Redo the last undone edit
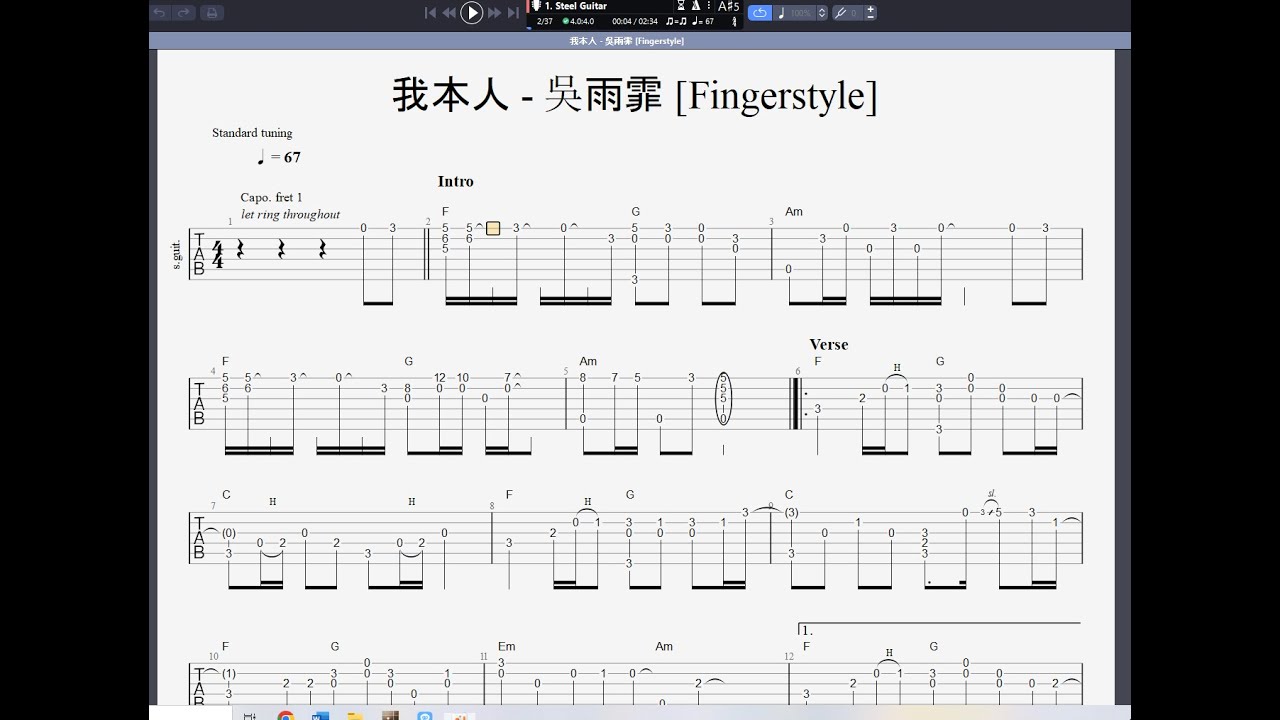Viewport: 1280px width, 720px height. click(185, 13)
